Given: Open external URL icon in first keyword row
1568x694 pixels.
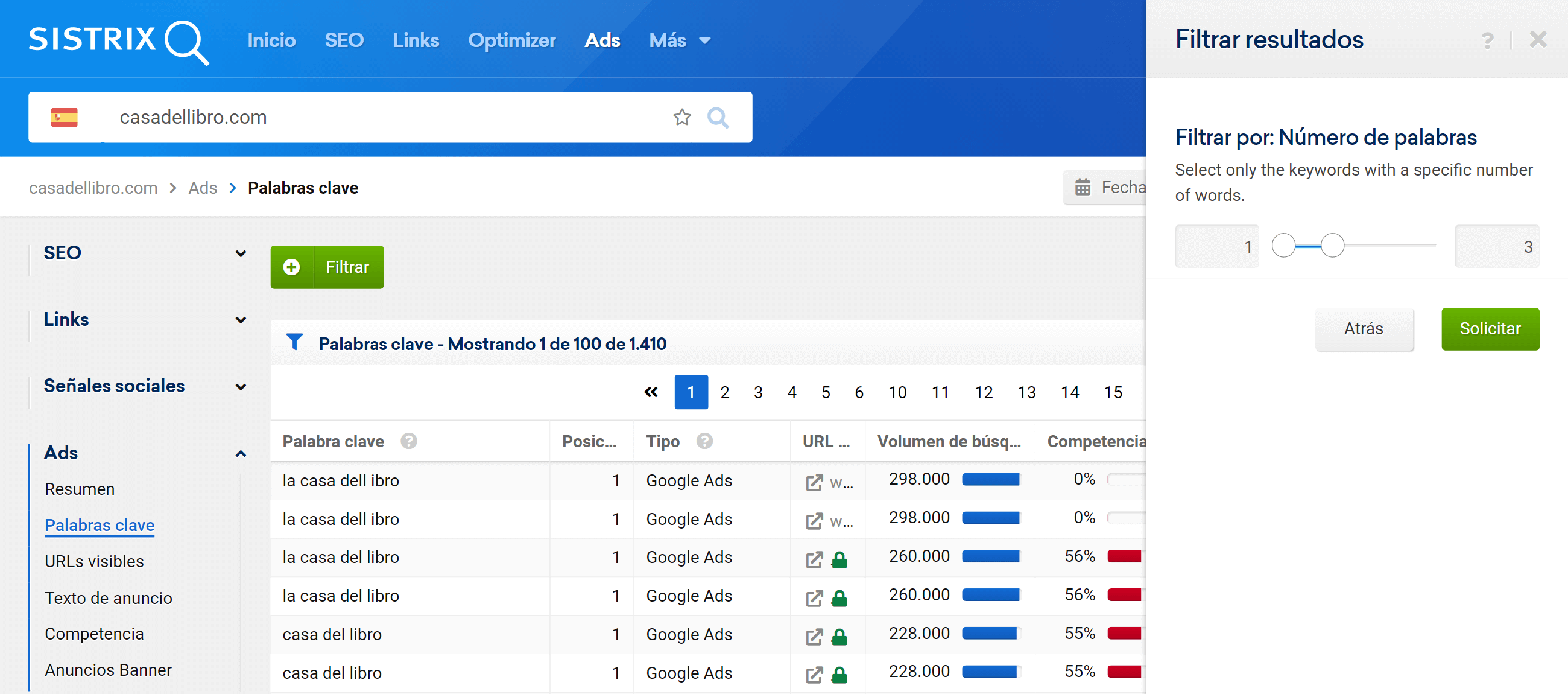Looking at the screenshot, I should click(x=814, y=482).
